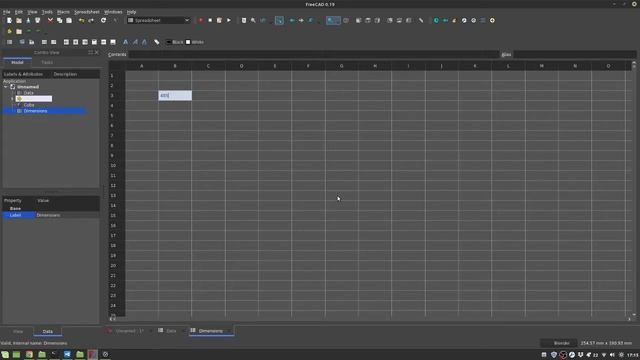
Task: Open the File menu
Action: [x=7, y=12]
